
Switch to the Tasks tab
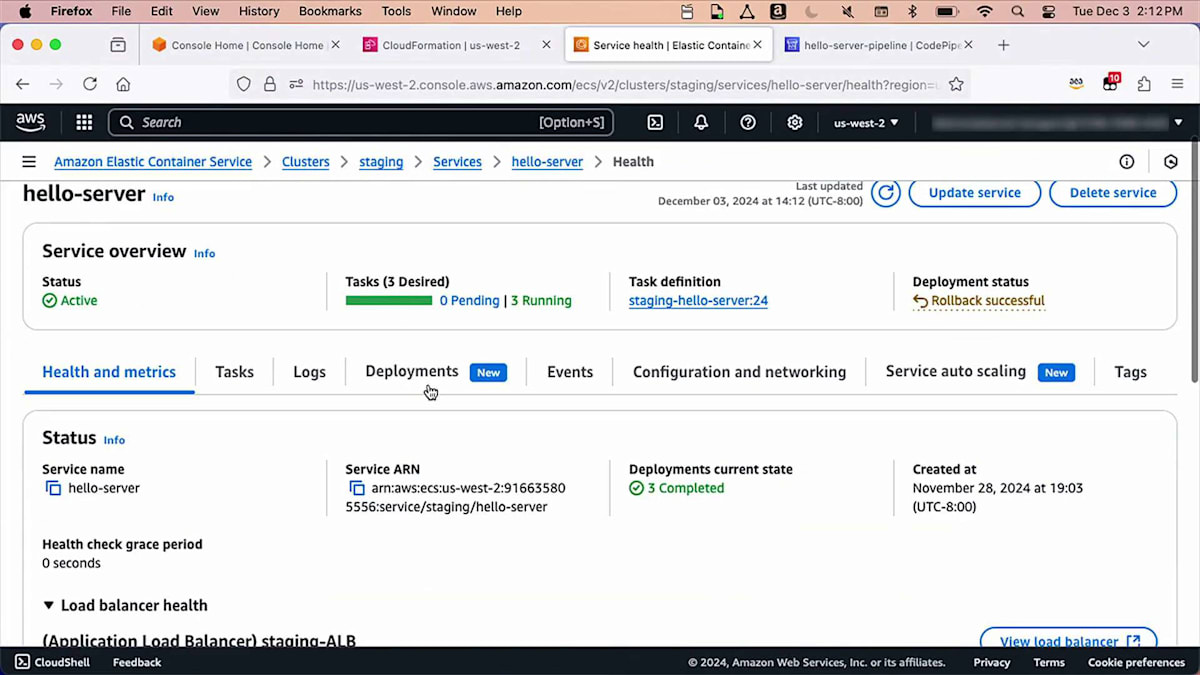(x=234, y=372)
